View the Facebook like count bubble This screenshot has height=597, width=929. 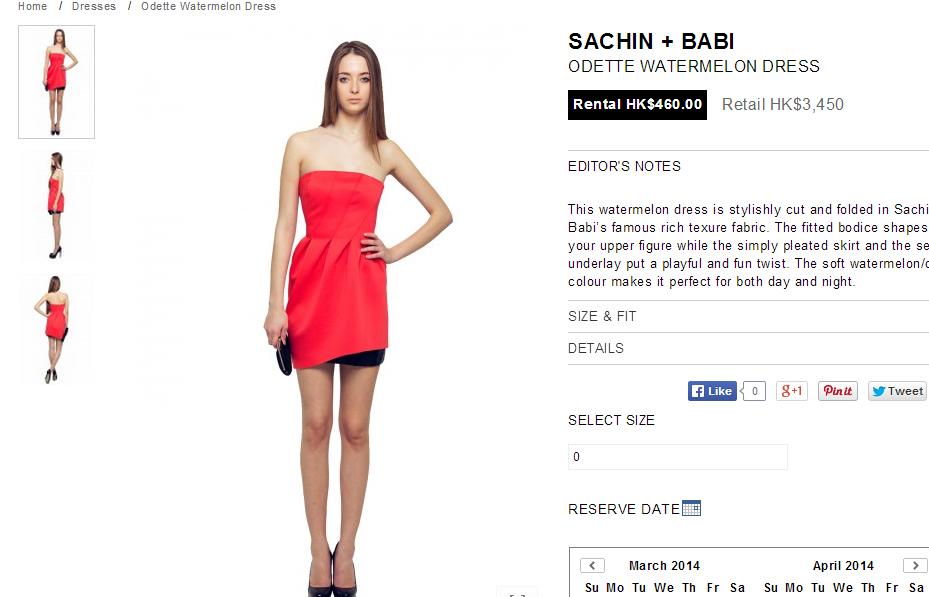tap(754, 391)
